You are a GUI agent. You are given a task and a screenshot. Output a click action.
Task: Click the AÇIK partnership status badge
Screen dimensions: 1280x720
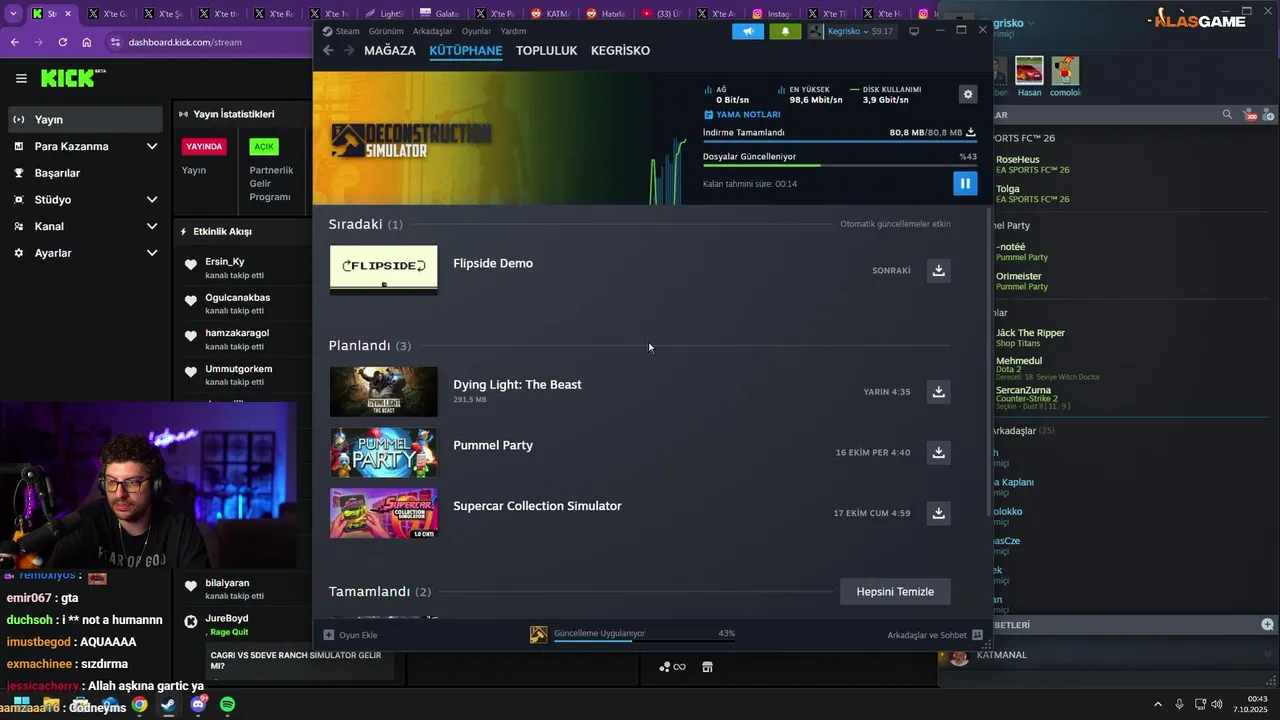(x=264, y=146)
